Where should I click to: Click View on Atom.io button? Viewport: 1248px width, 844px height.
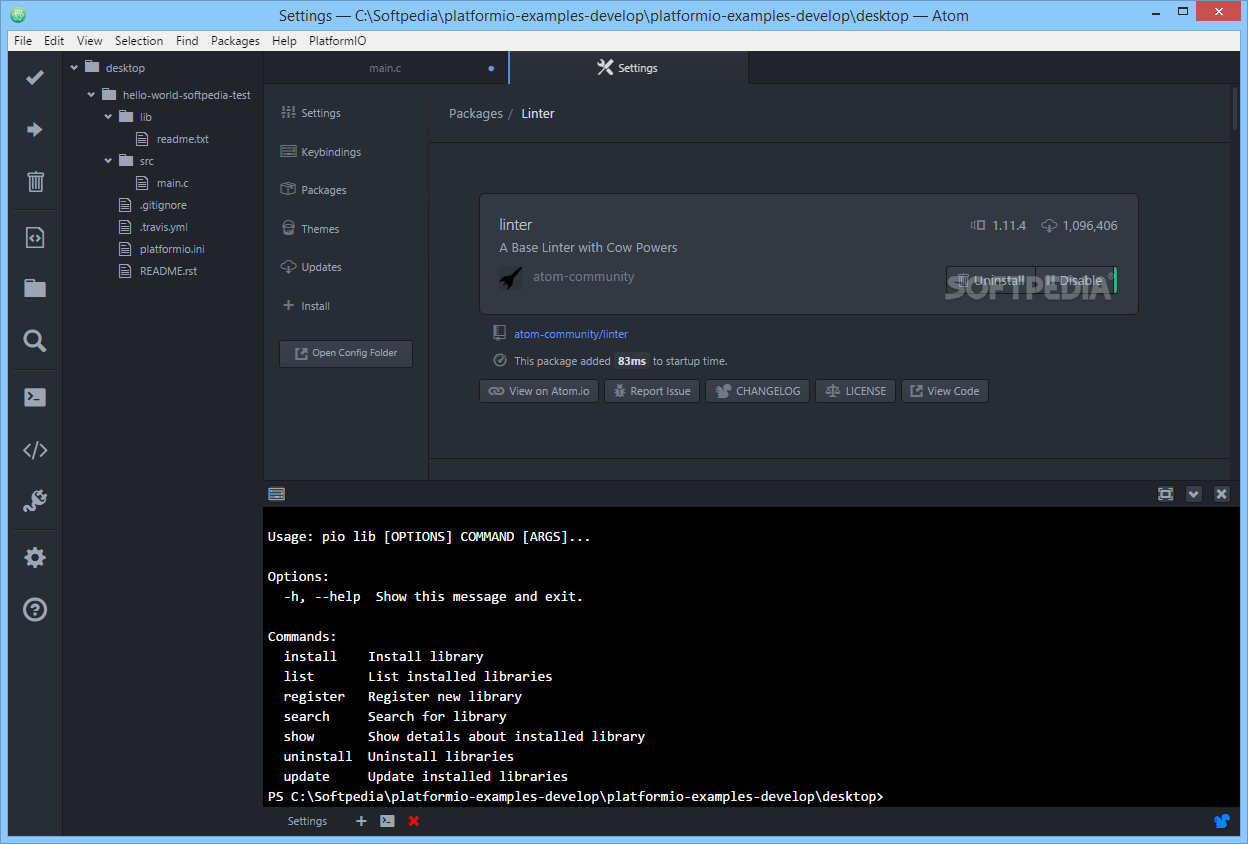point(539,391)
